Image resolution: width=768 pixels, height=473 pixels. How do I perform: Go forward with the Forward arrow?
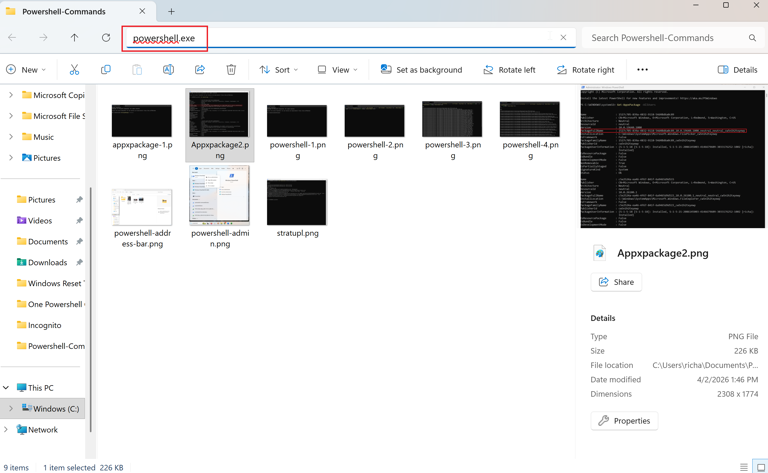[x=44, y=38]
